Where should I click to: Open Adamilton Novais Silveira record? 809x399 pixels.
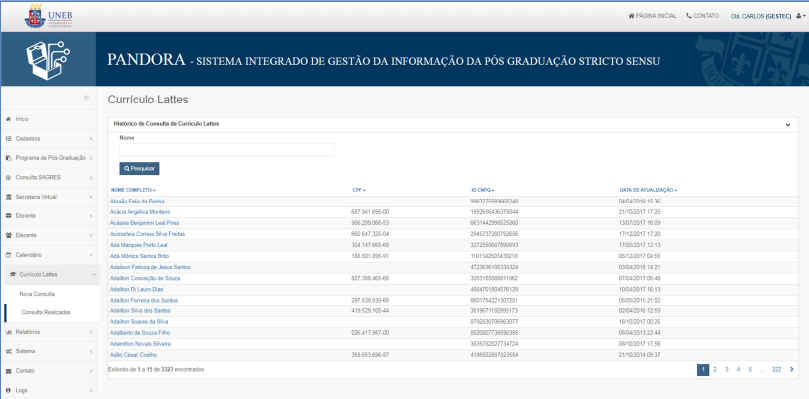pos(140,344)
